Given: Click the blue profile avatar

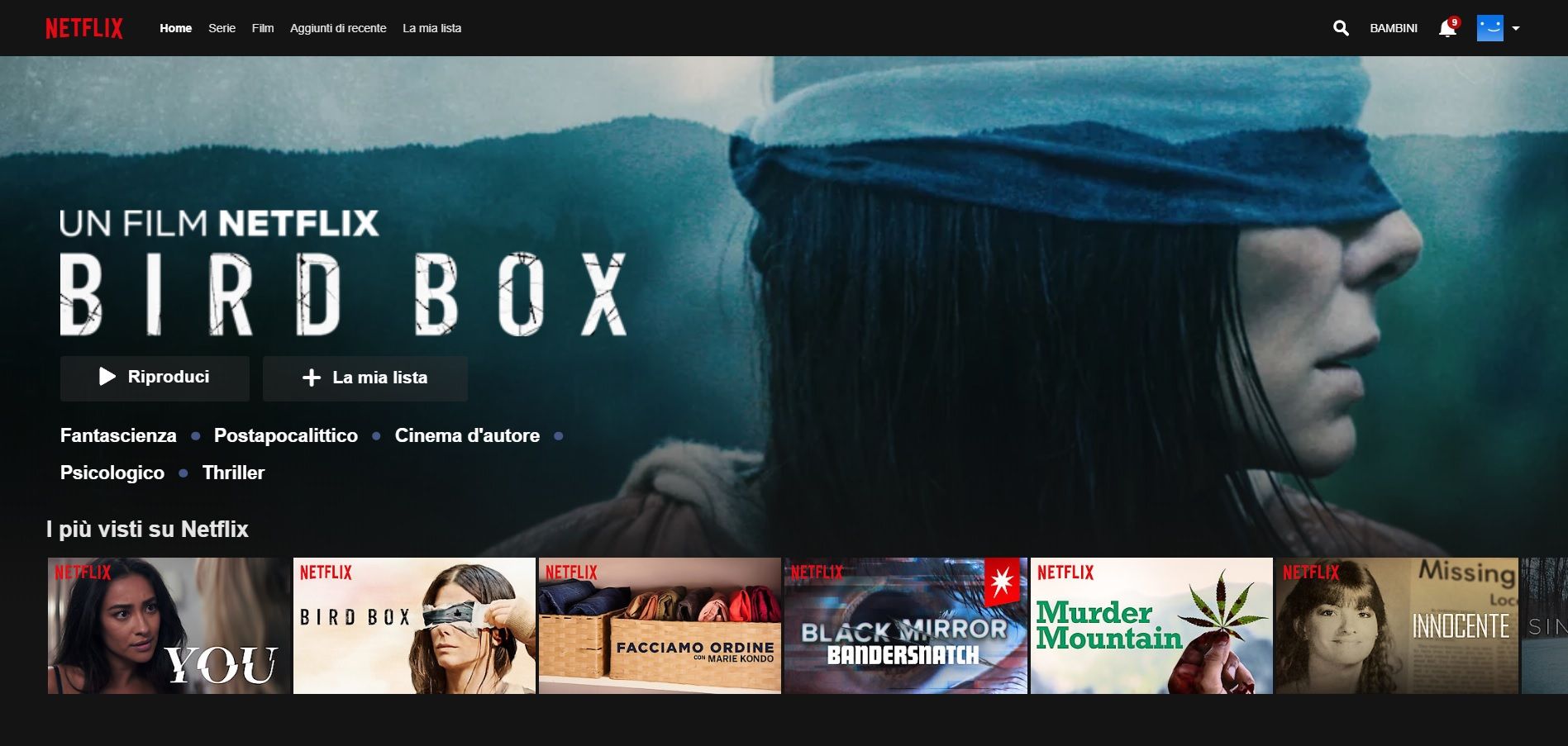Looking at the screenshot, I should click(x=1489, y=28).
